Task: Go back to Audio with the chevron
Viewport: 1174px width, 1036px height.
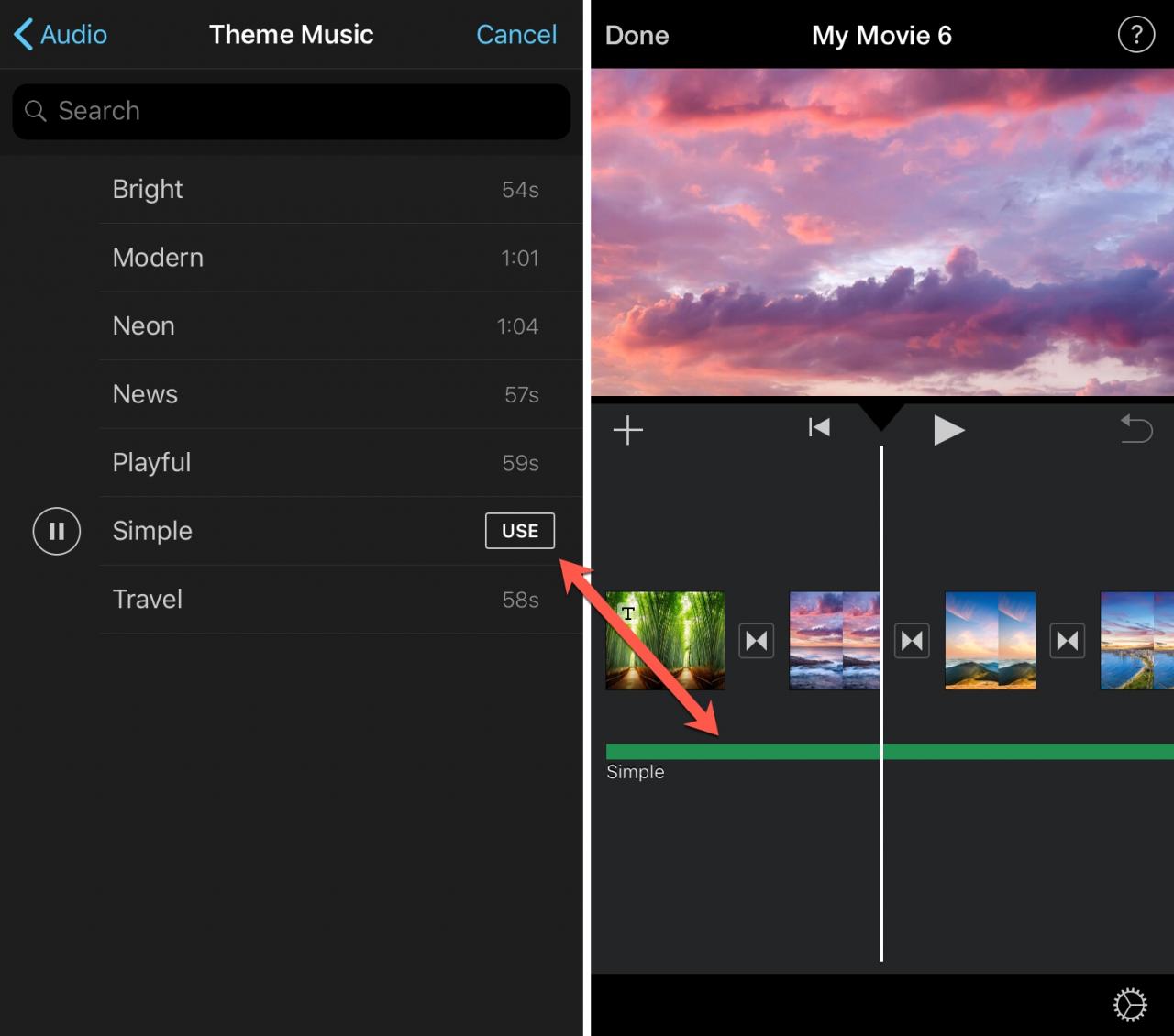Action: 61,35
